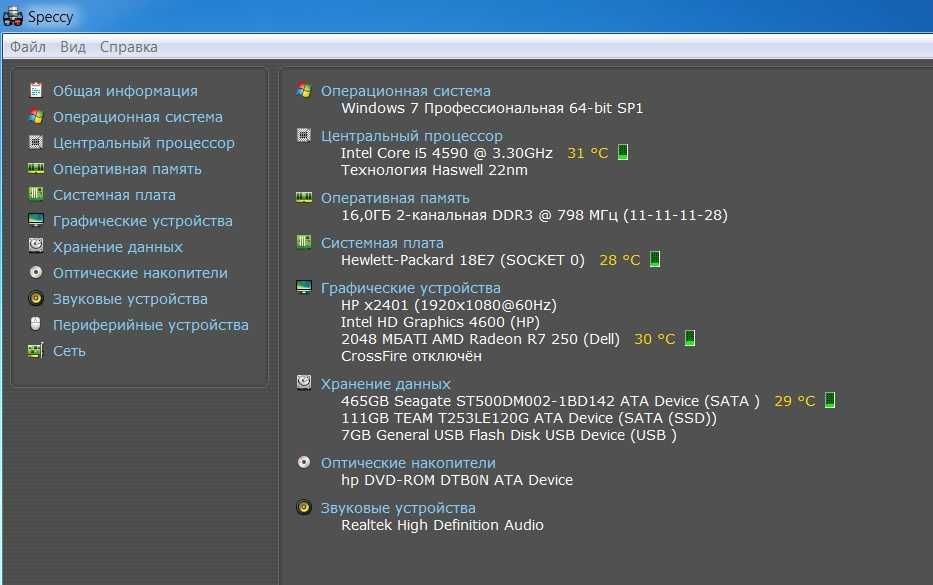
Task: Click the 30 °C GPU temperature value
Action: pyautogui.click(x=655, y=339)
